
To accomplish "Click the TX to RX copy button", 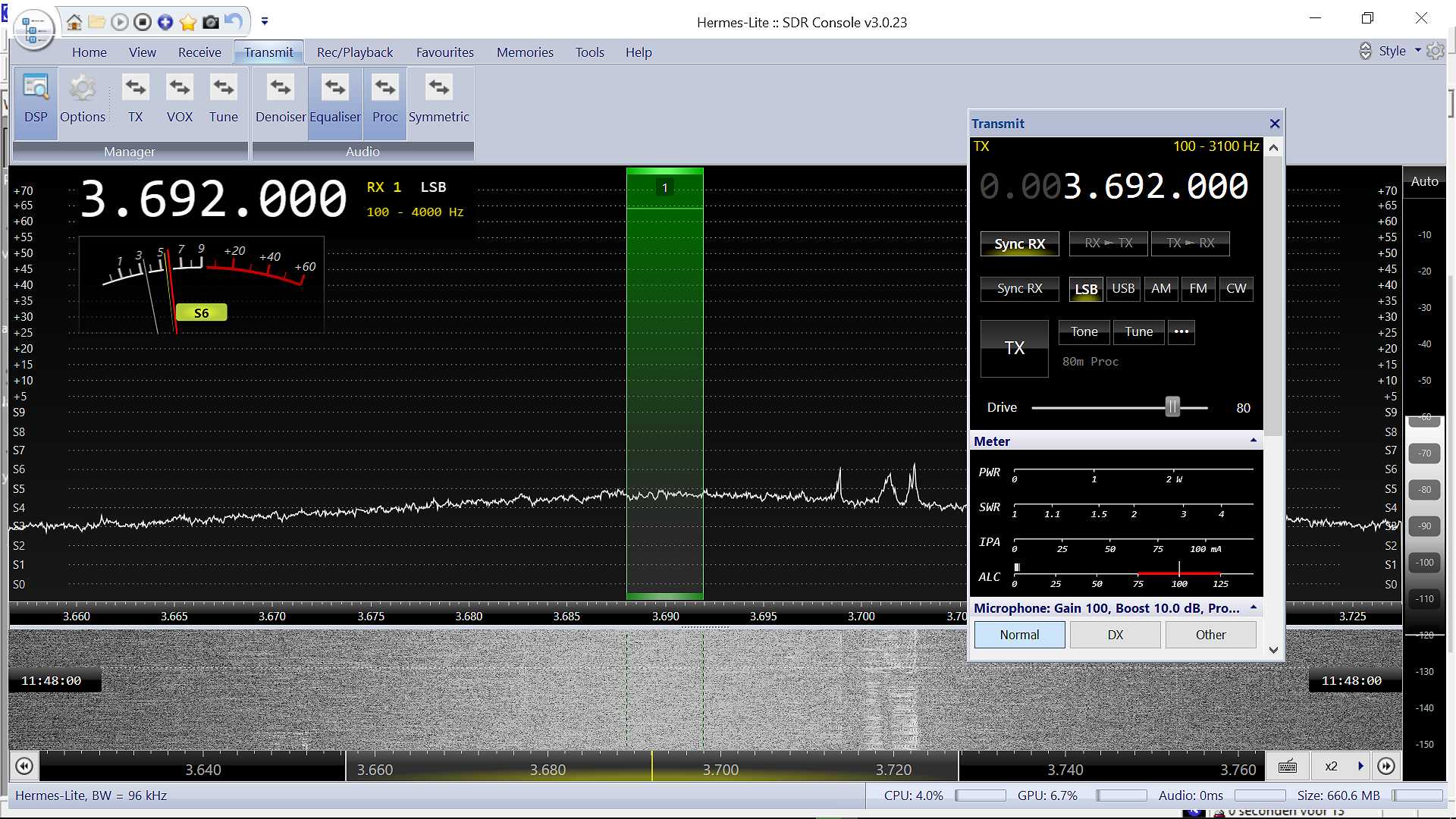I will click(1191, 243).
